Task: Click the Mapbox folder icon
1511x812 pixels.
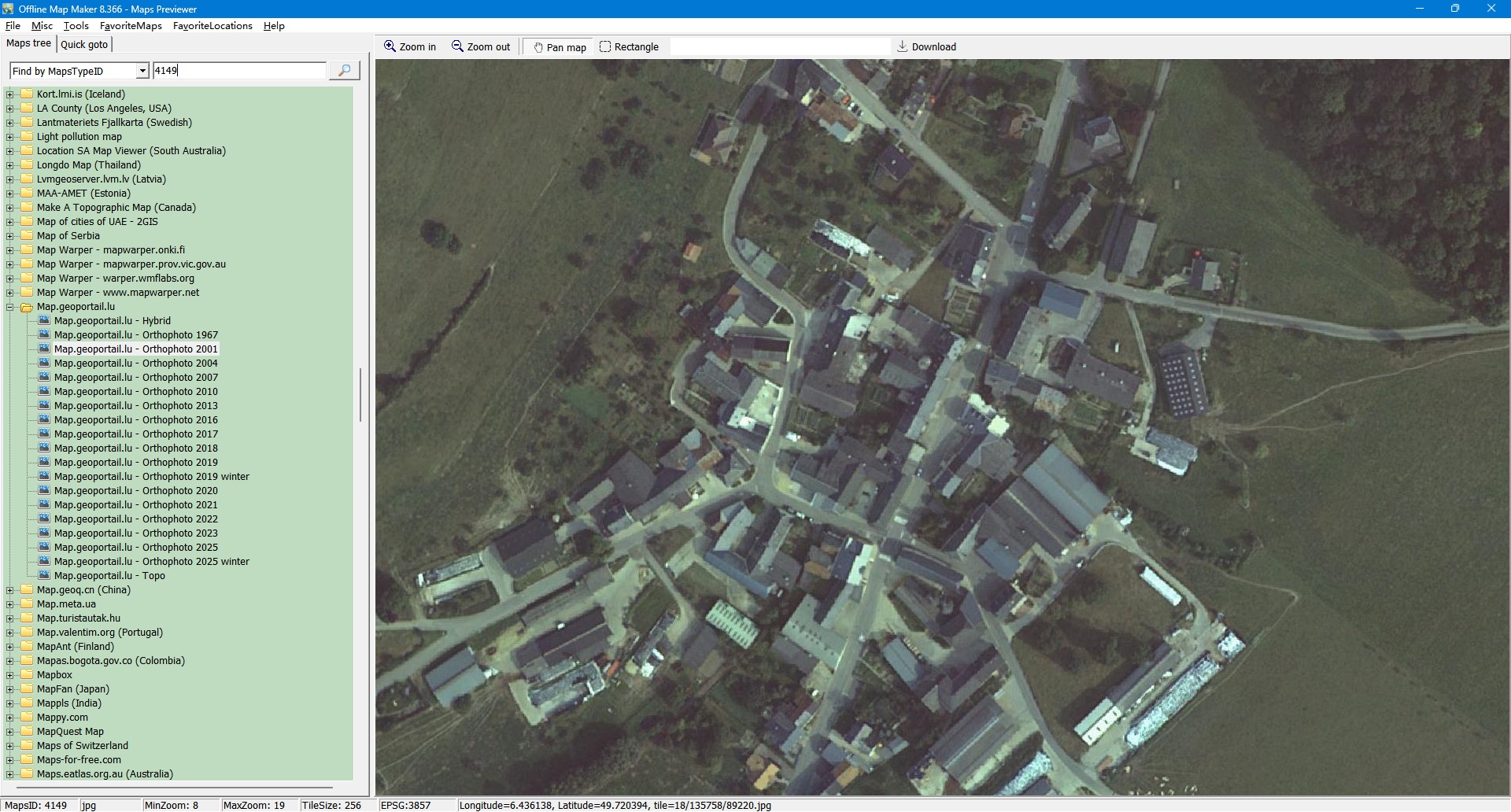Action: (28, 675)
